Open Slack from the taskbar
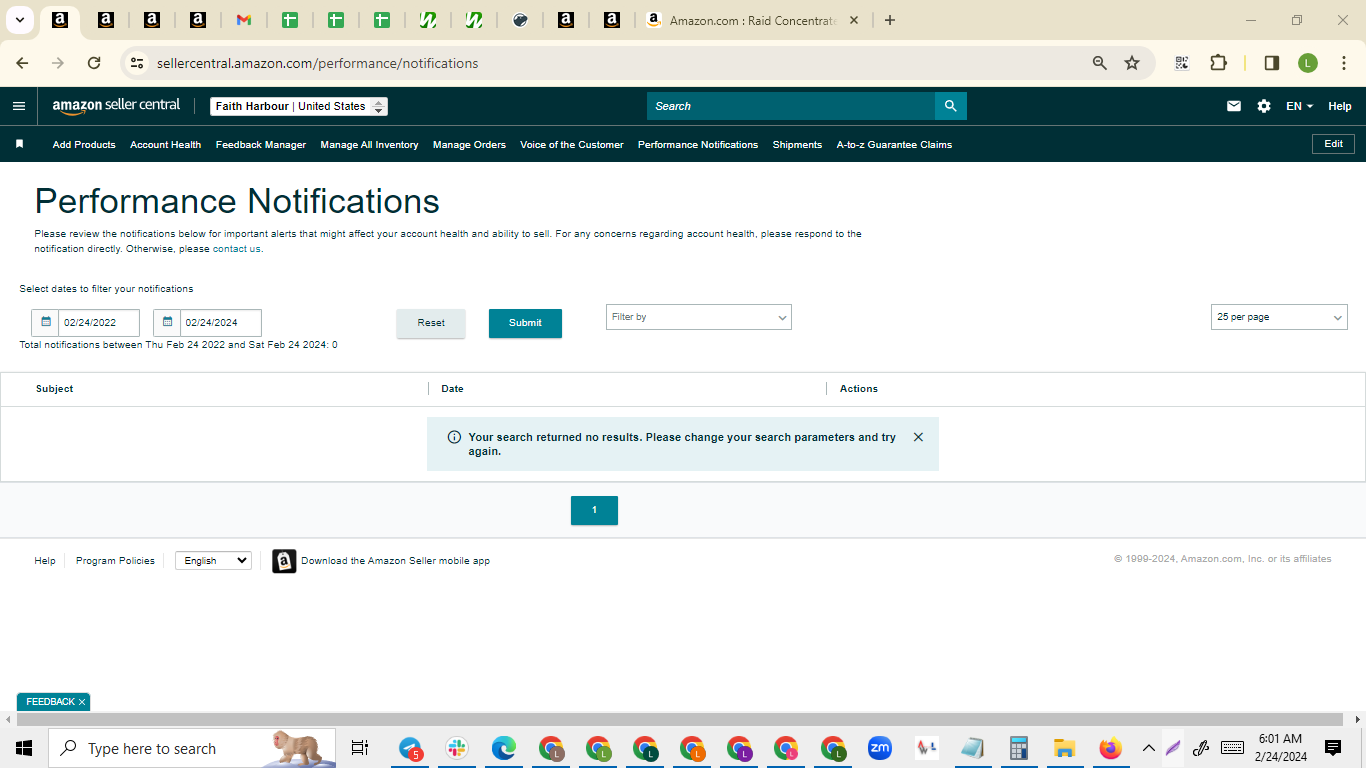This screenshot has height=768, width=1366. coord(457,748)
